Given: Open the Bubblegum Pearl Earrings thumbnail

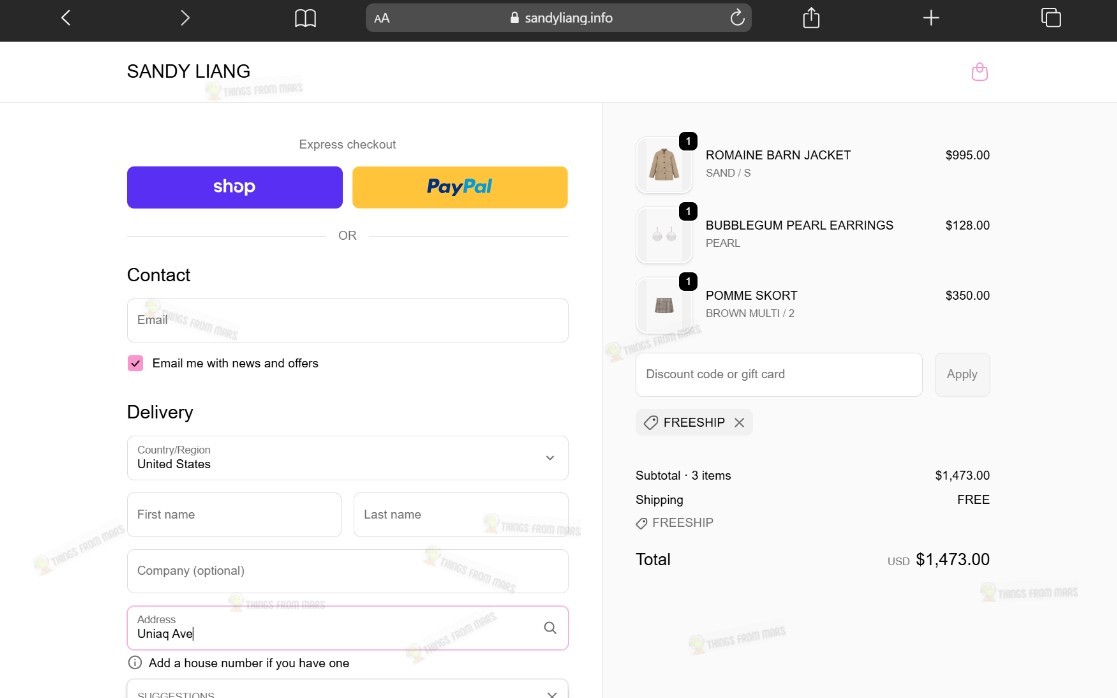Looking at the screenshot, I should click(664, 235).
